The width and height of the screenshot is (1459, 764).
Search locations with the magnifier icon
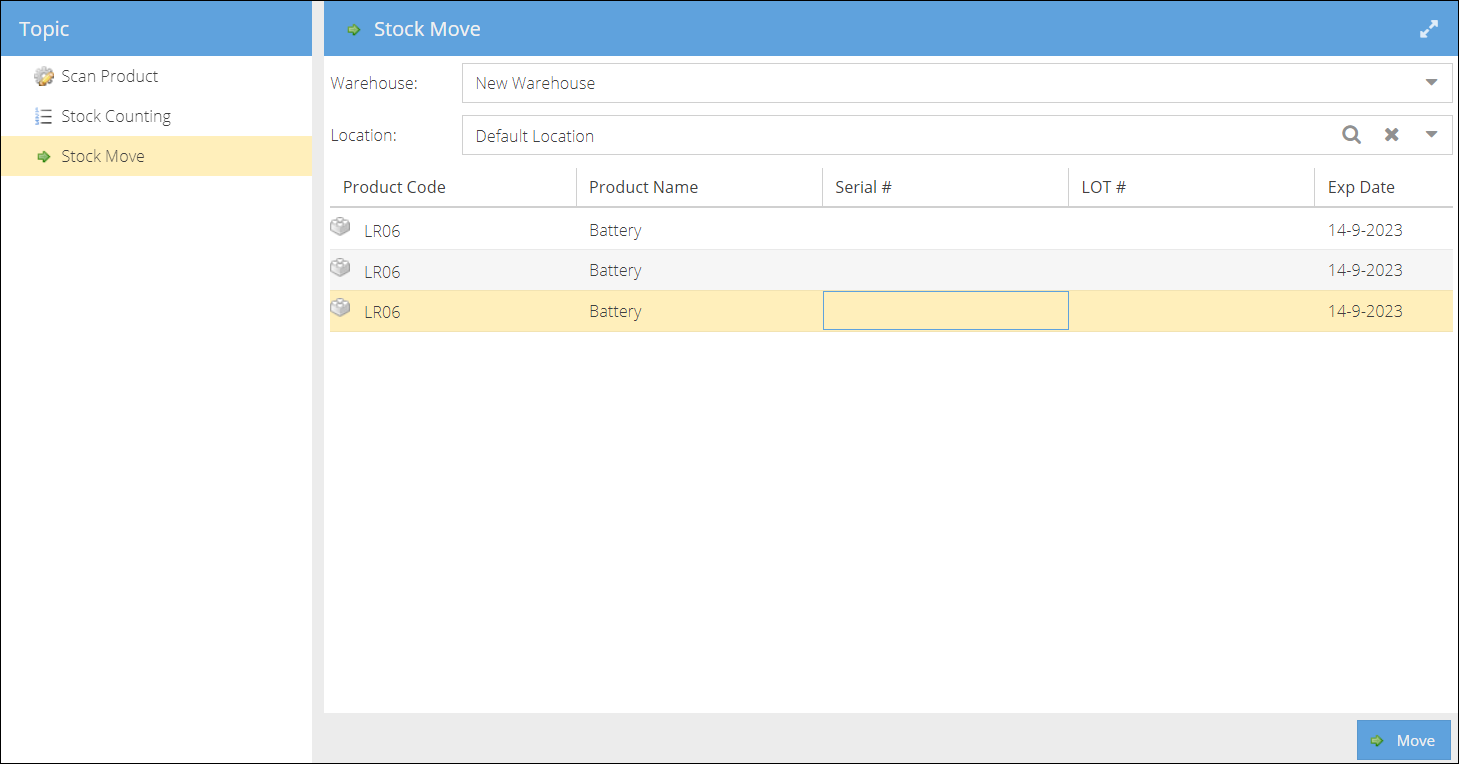[x=1352, y=135]
